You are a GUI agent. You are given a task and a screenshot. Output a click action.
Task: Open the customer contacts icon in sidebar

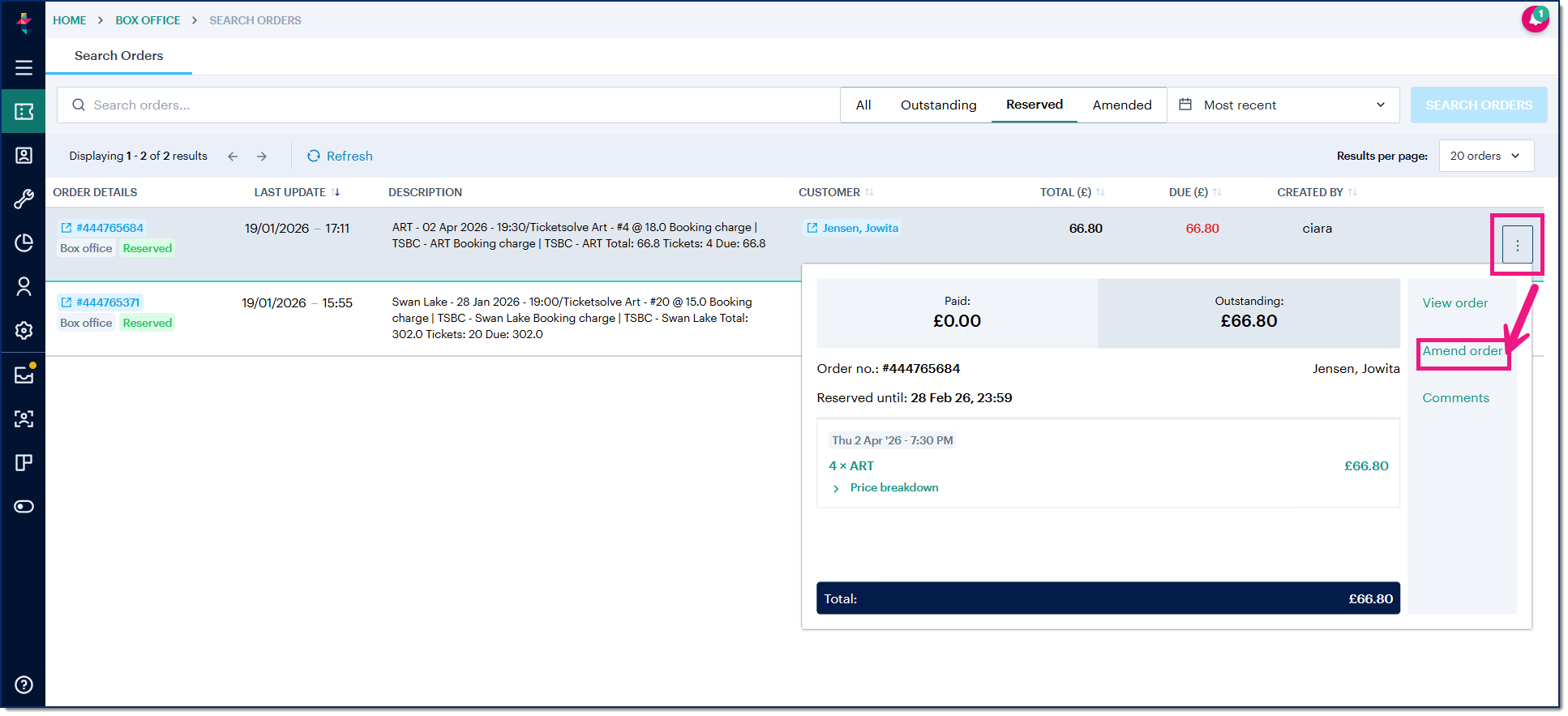pos(24,155)
